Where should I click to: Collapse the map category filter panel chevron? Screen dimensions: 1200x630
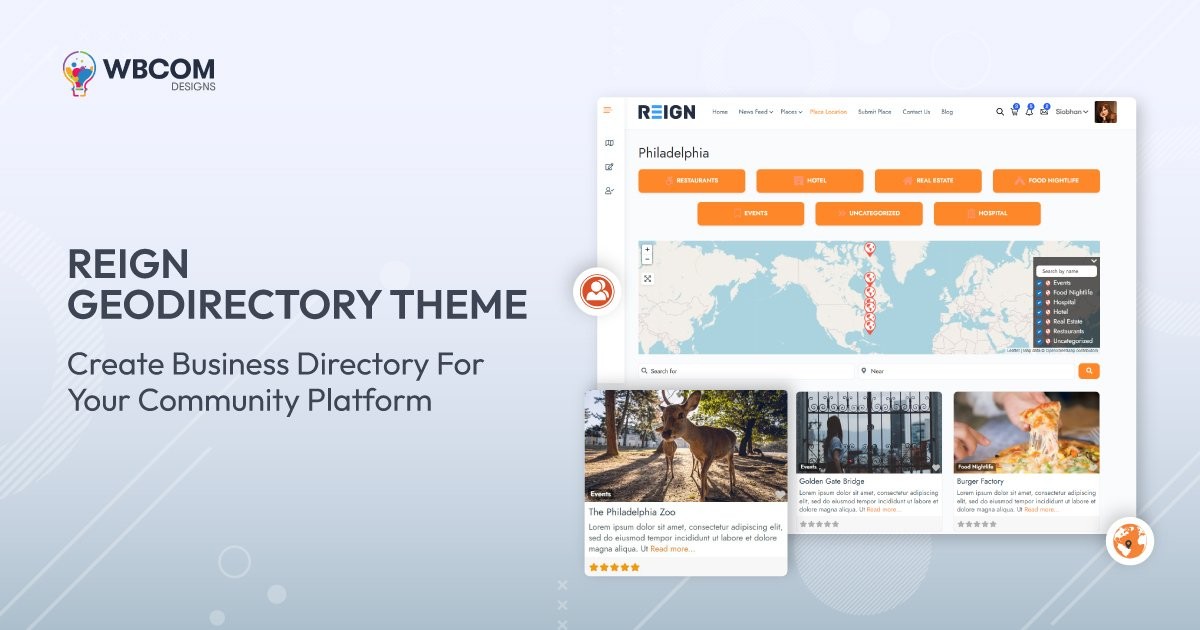click(1094, 261)
